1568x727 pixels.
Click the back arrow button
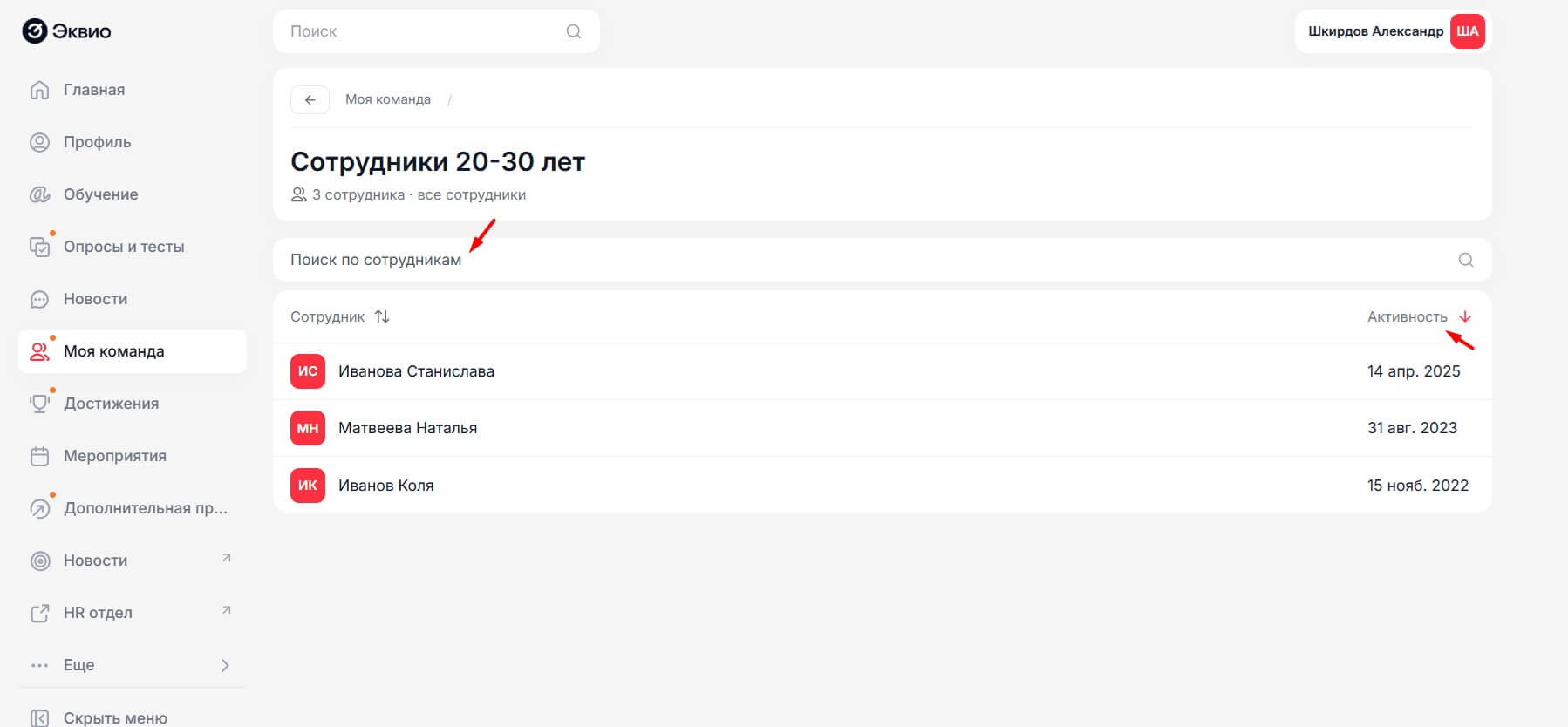coord(310,99)
